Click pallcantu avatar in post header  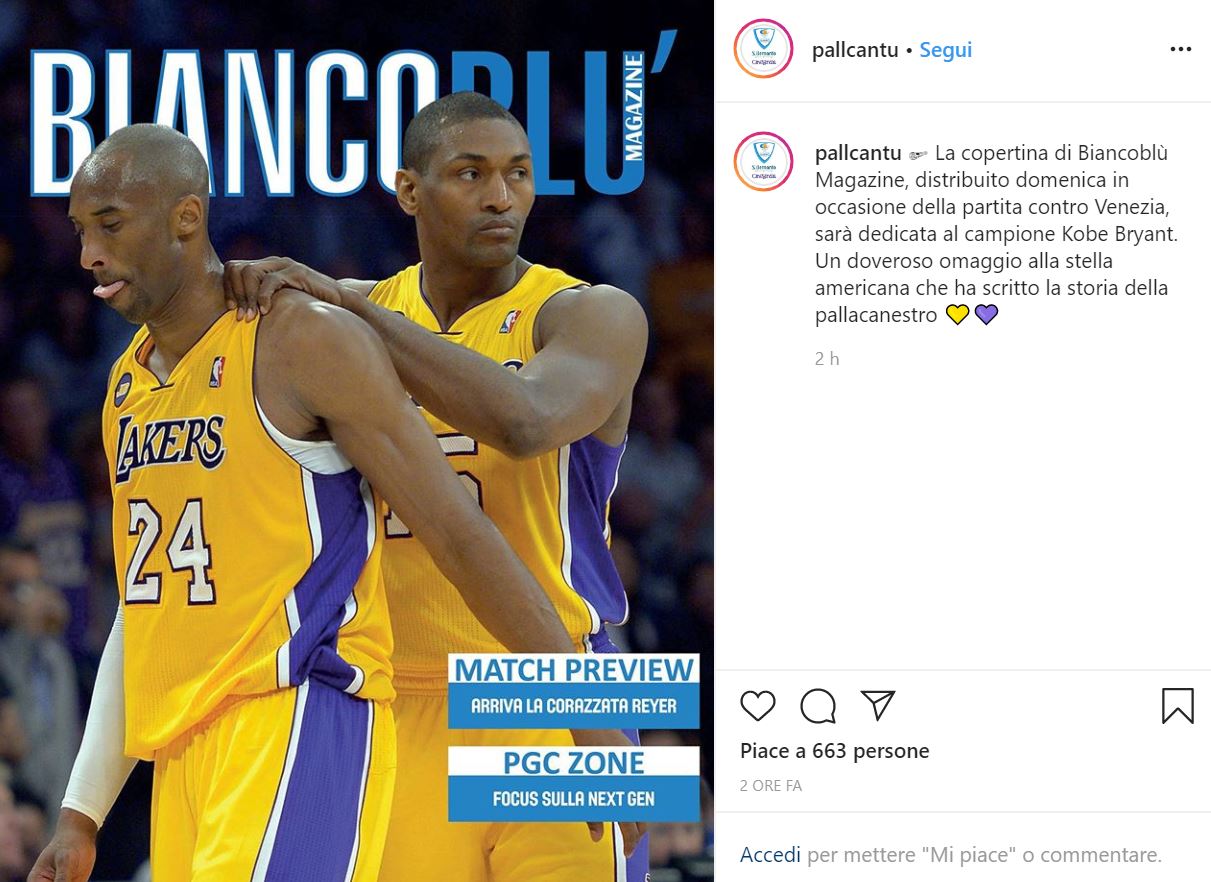(763, 49)
